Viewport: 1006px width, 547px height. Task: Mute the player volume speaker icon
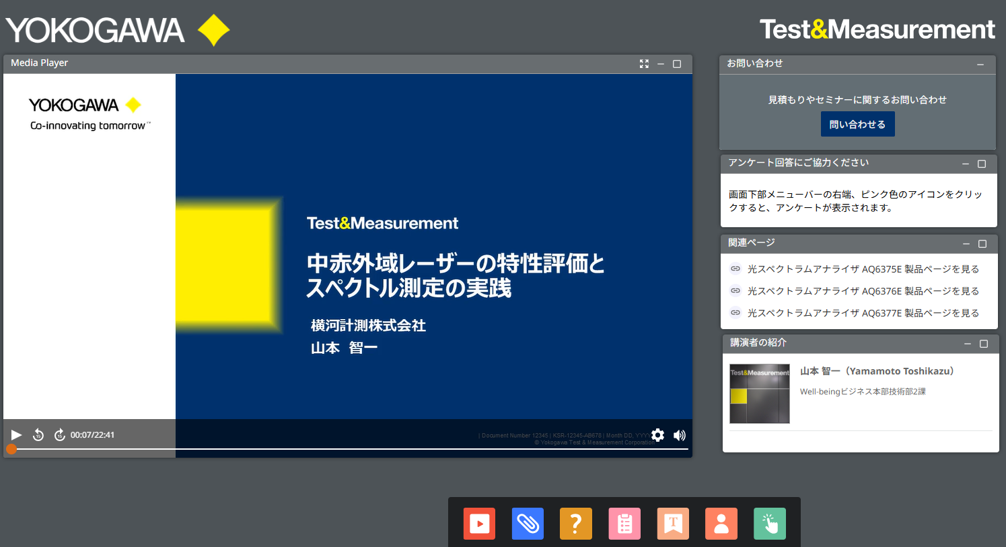click(x=679, y=435)
